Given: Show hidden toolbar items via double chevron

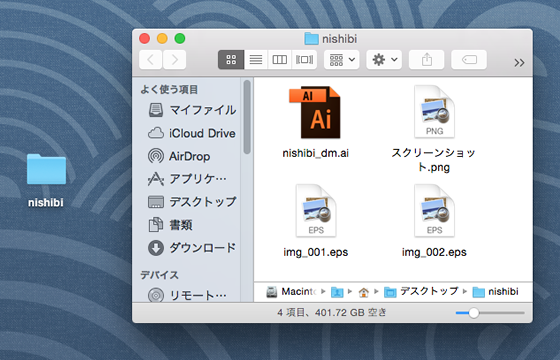Looking at the screenshot, I should pos(519,63).
